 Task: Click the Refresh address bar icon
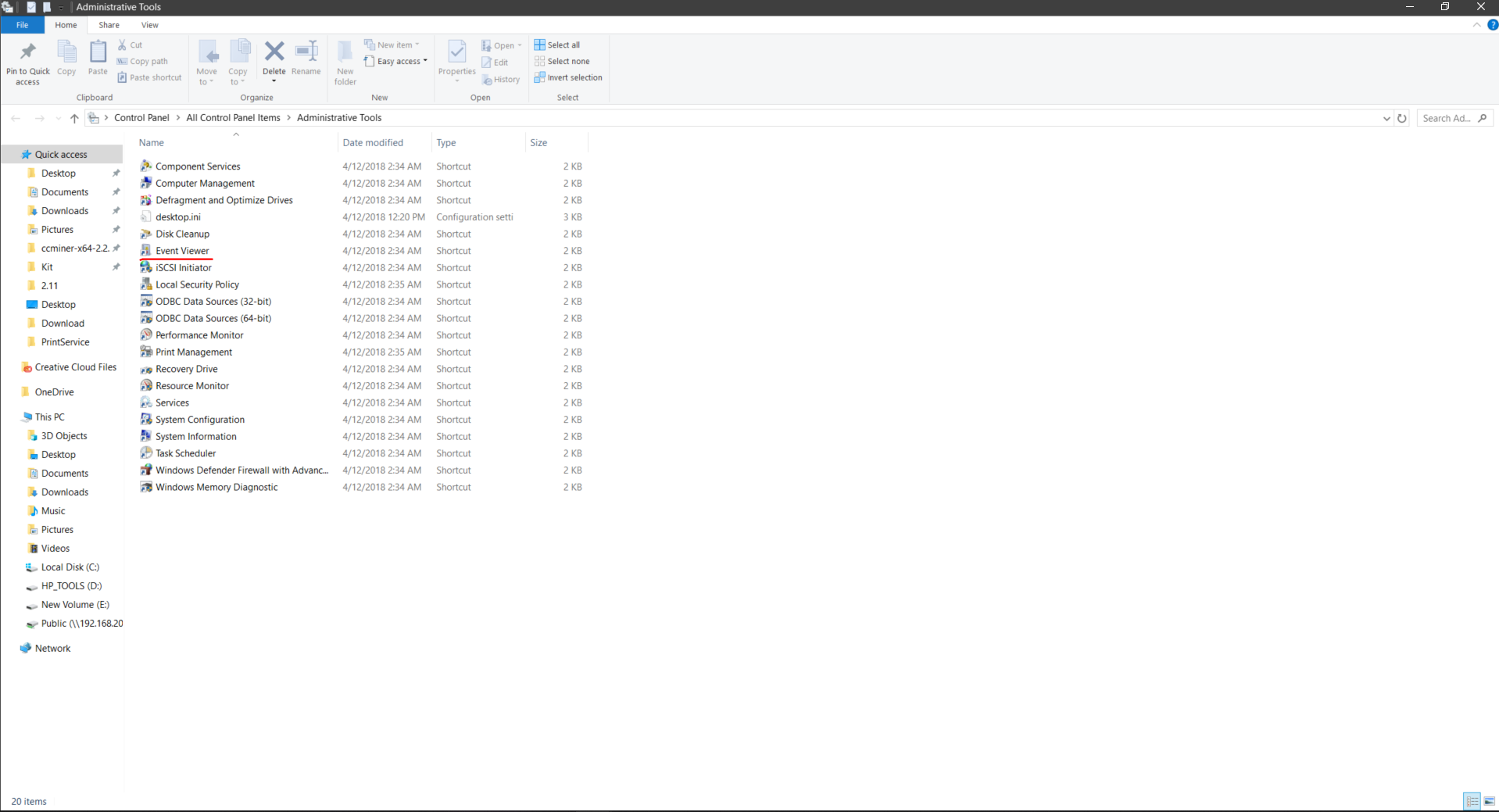(x=1401, y=118)
